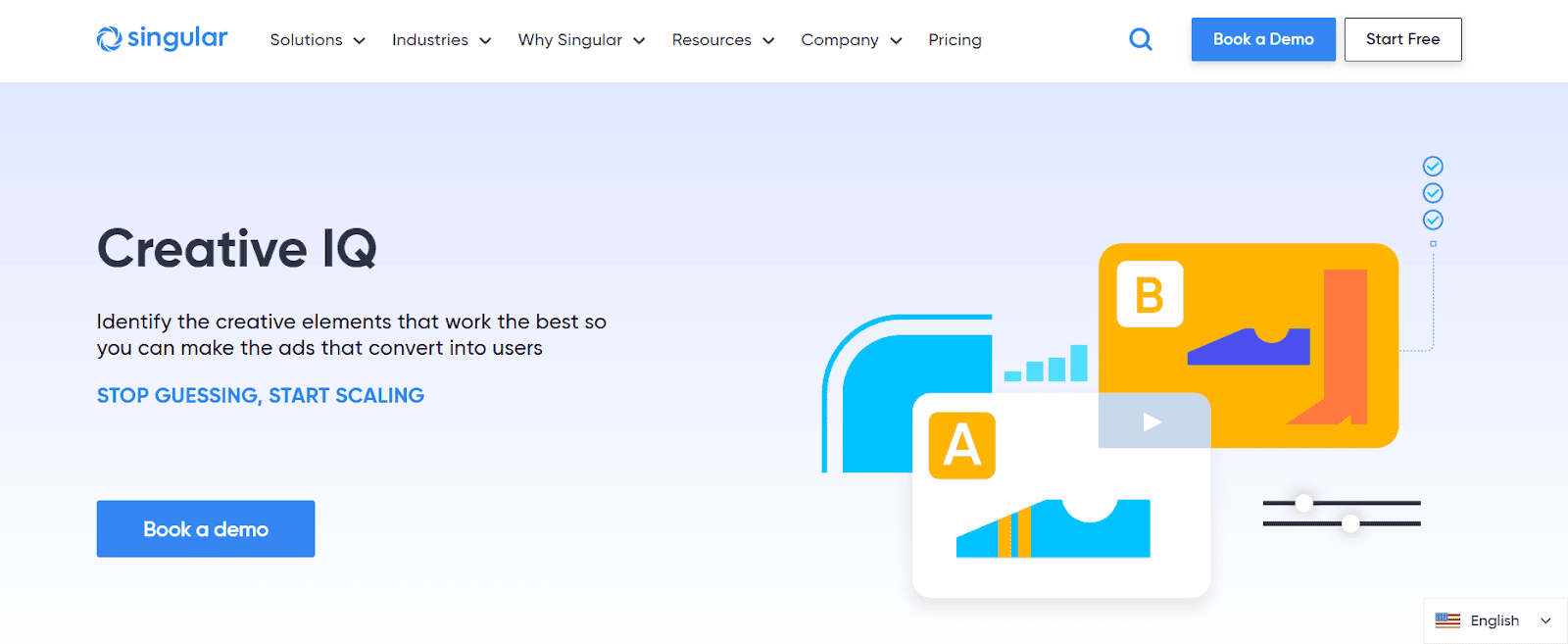The width and height of the screenshot is (1568, 644).
Task: Expand the Solutions dropdown menu
Action: point(317,40)
